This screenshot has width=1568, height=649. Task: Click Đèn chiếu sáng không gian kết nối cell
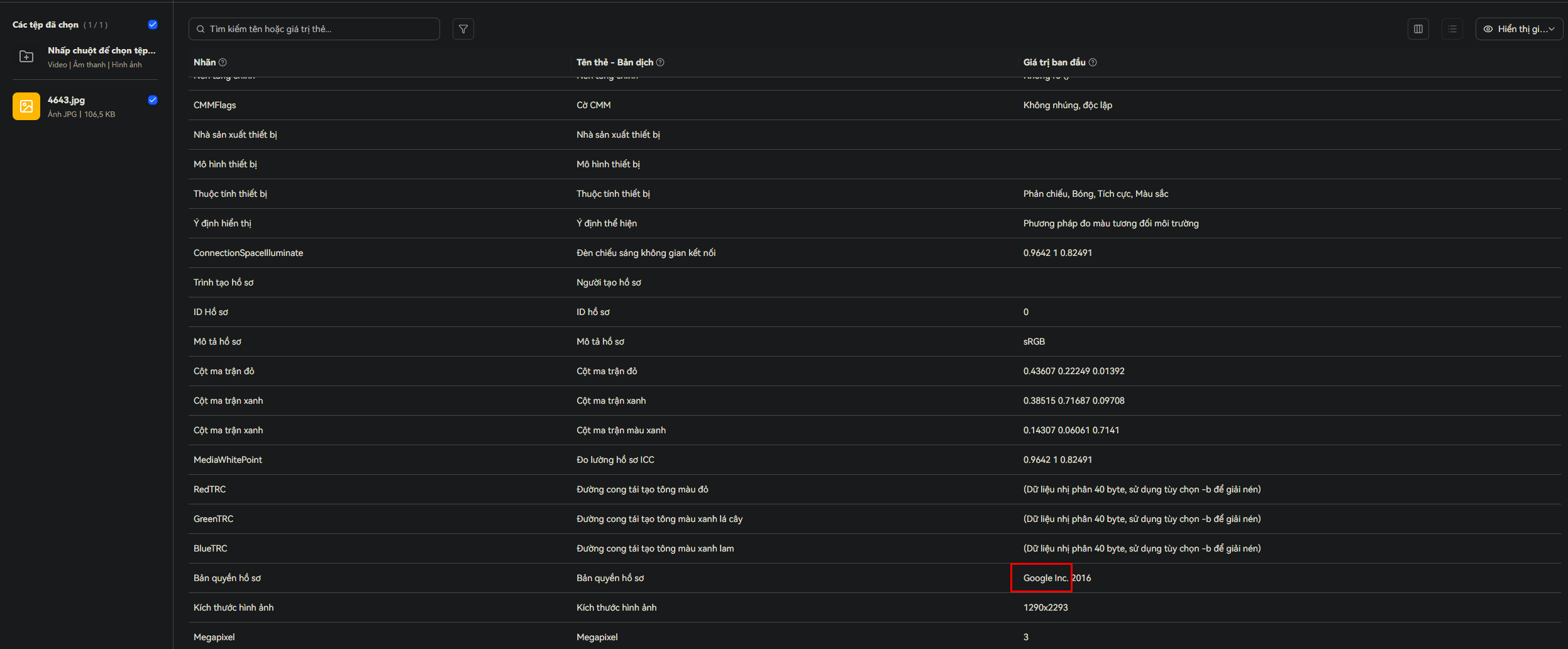[646, 253]
